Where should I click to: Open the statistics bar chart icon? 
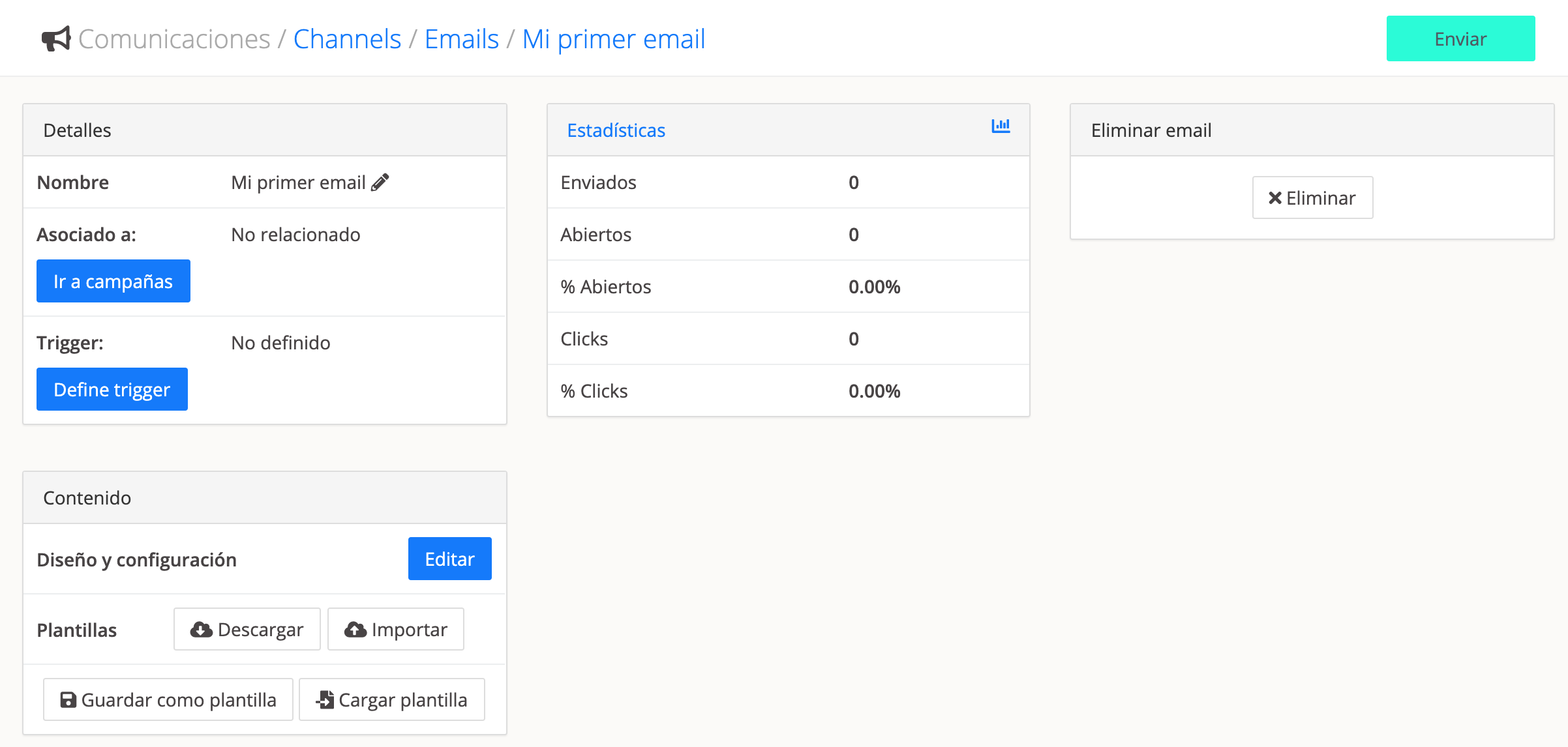pyautogui.click(x=1001, y=126)
